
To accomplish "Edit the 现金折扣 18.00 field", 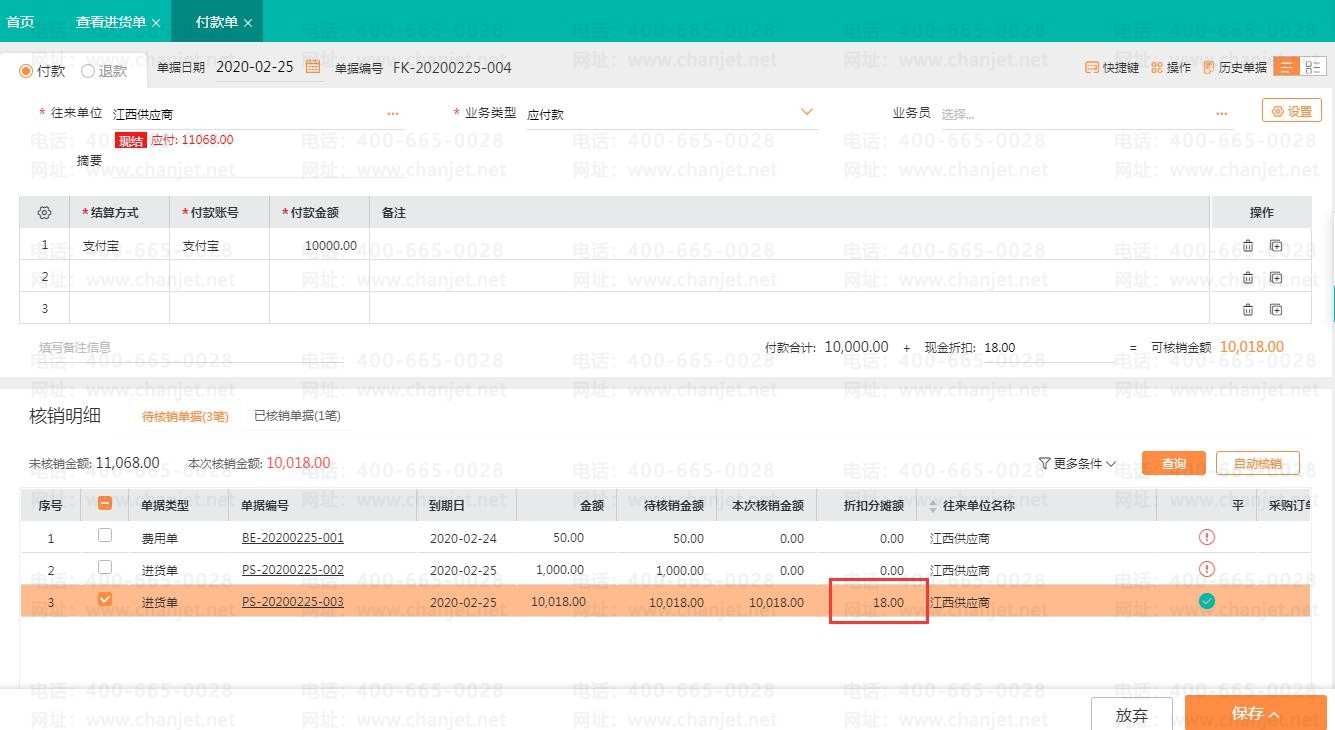I will [x=1050, y=348].
